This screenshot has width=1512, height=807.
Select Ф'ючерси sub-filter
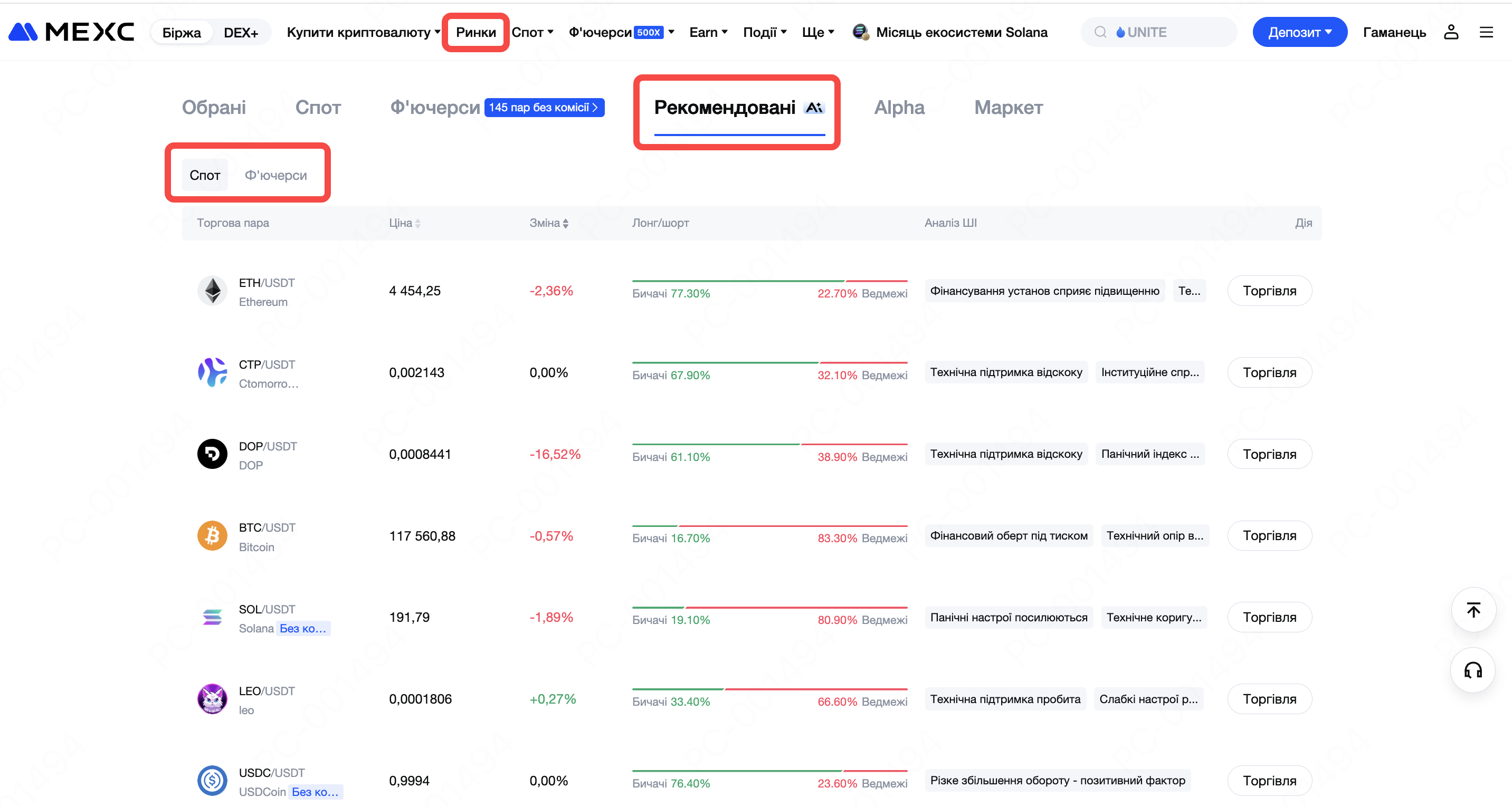276,175
